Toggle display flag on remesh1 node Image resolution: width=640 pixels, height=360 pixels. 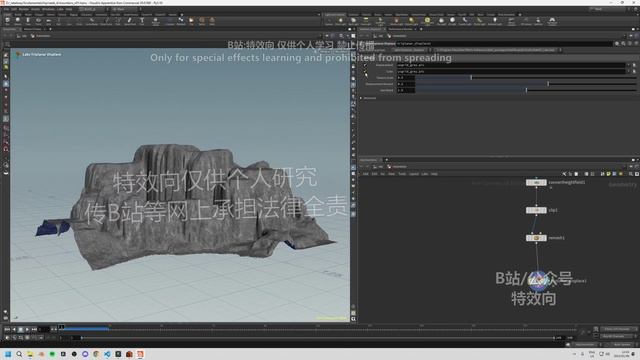[x=544, y=238]
